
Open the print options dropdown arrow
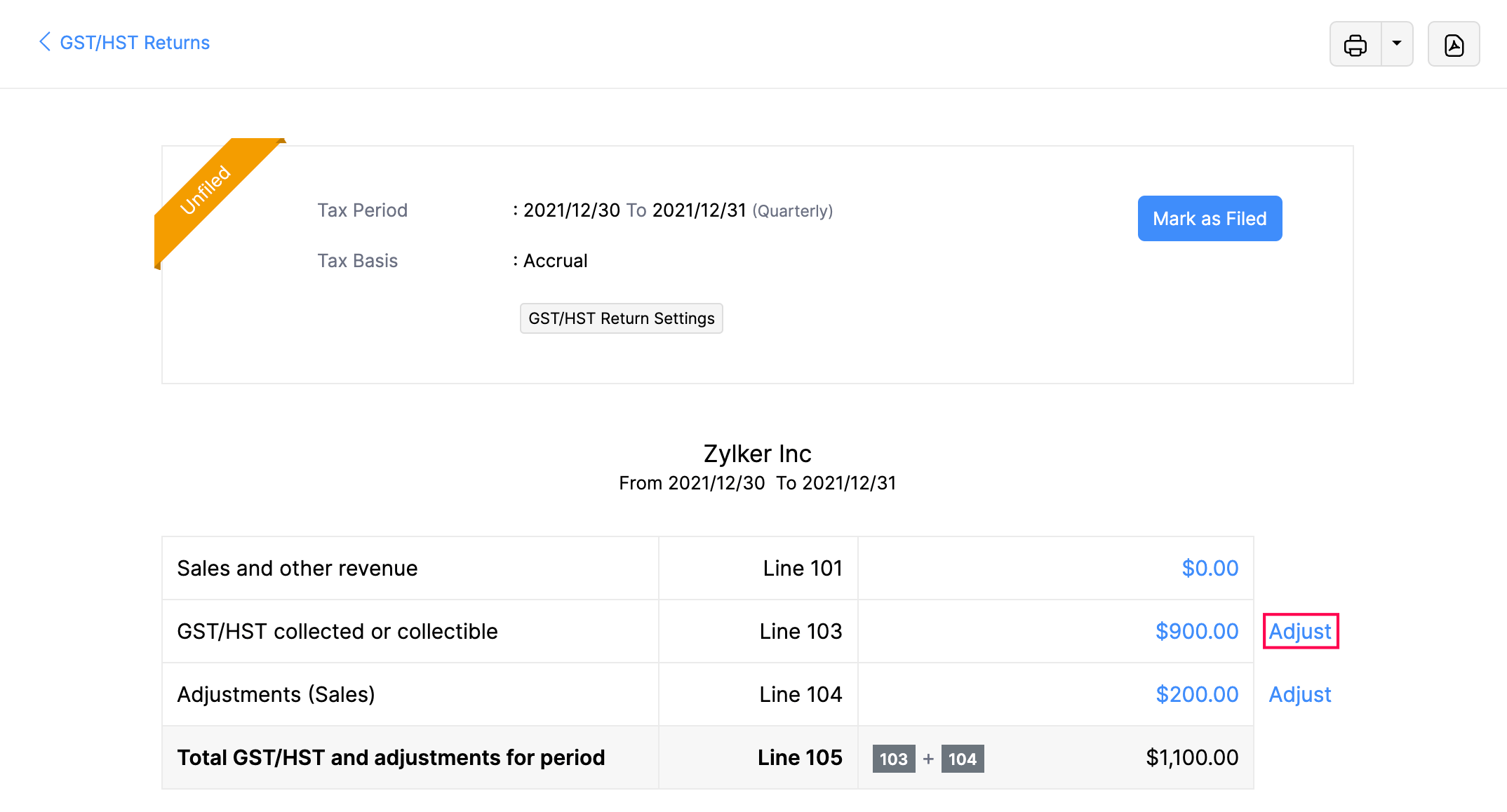(1397, 44)
